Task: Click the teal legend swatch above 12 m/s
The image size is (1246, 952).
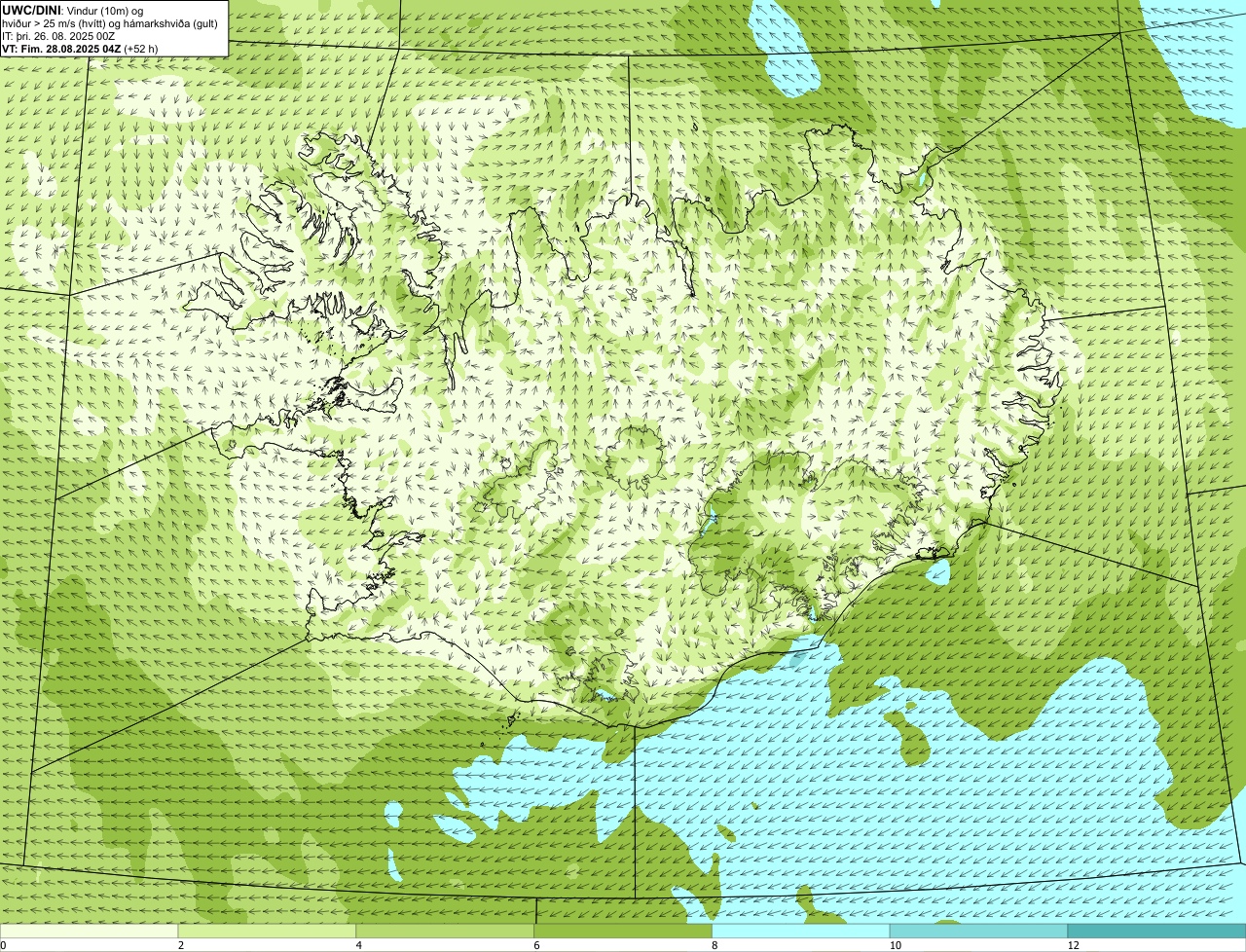Action: (1157, 932)
